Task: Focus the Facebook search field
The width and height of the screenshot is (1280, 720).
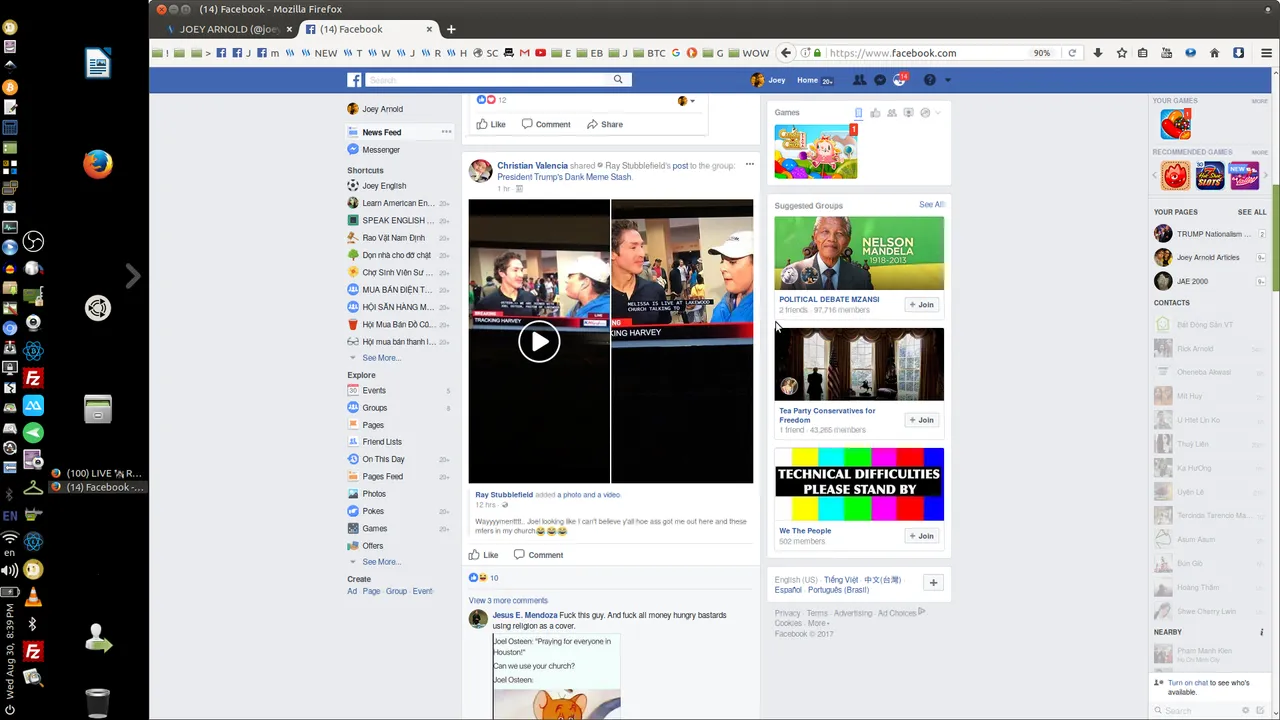Action: (487, 80)
